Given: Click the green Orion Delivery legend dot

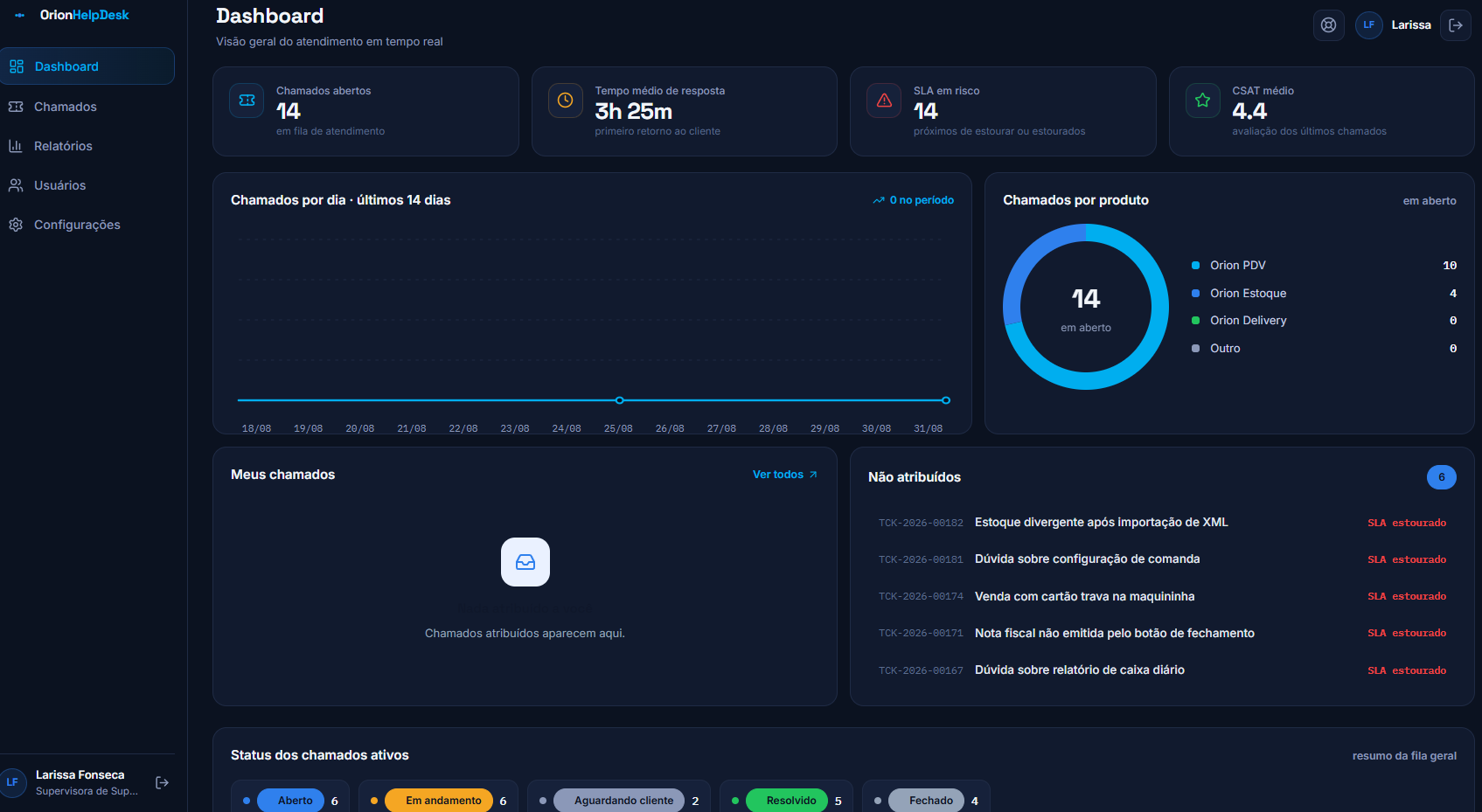Looking at the screenshot, I should coord(1195,321).
